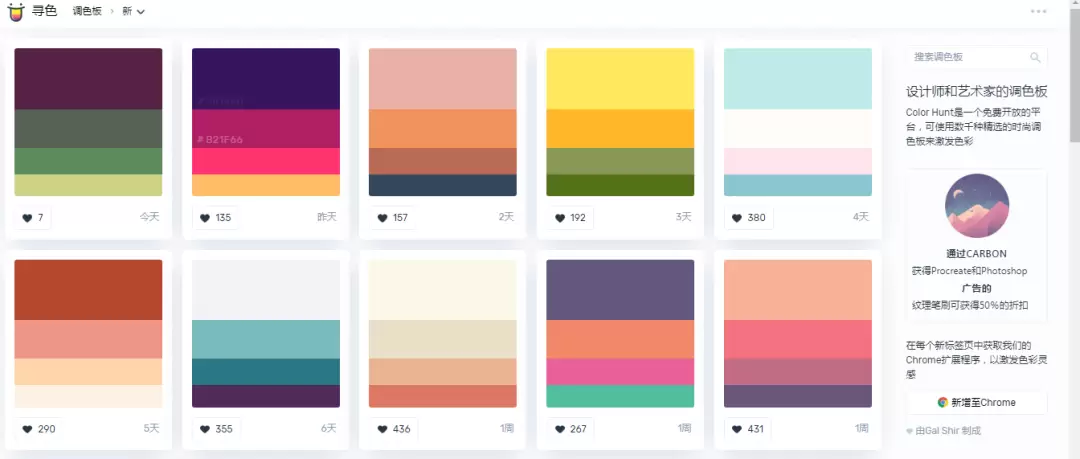Screen dimensions: 1080x459
Task: Focus the 搜索调色板 search field
Action: 977,57
